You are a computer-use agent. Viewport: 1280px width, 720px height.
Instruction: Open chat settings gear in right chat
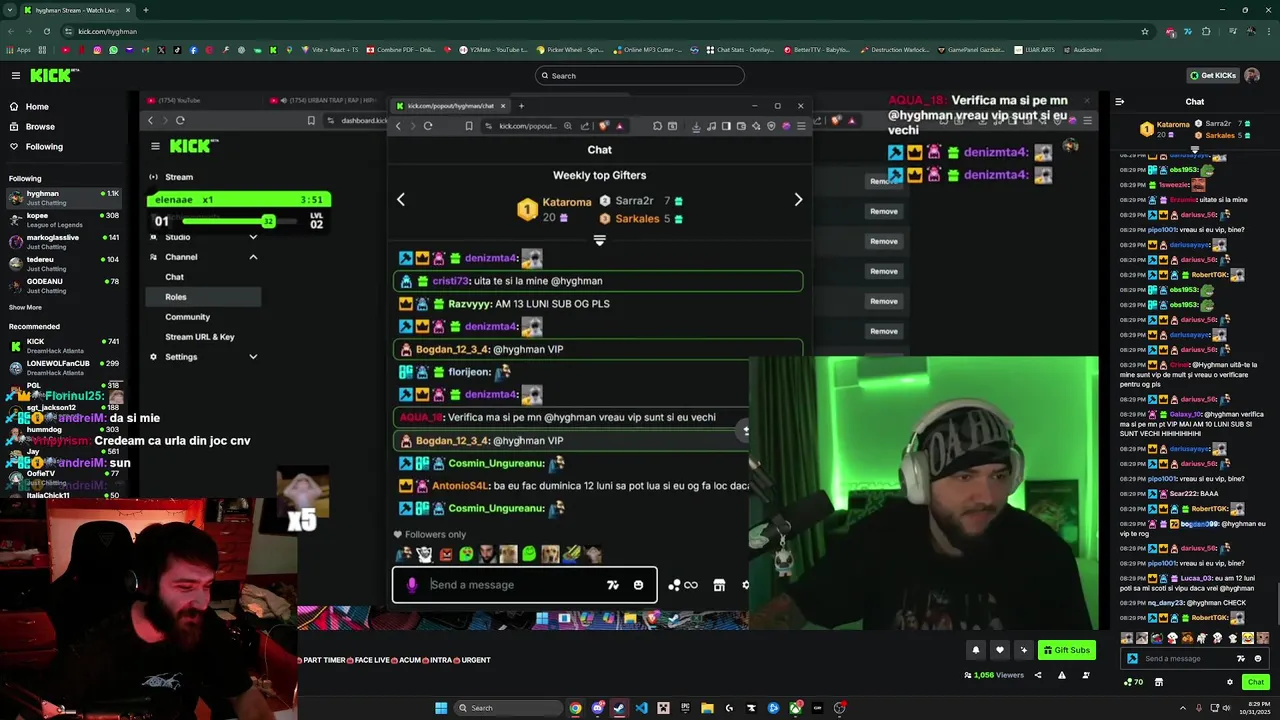(x=1230, y=682)
